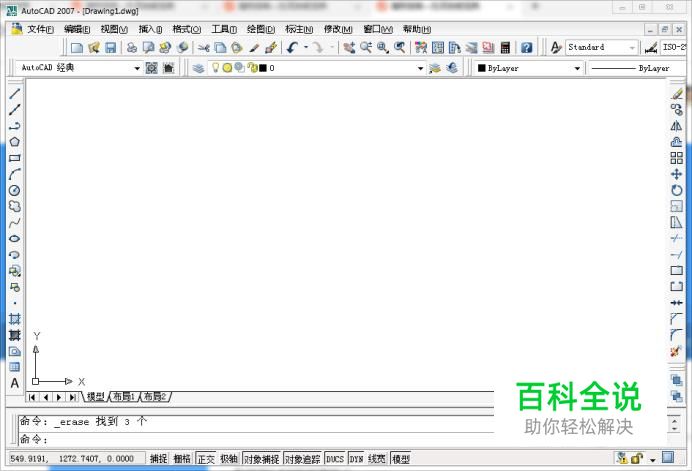Expand the undo history dropdown arrow
This screenshot has height=471, width=692.
[306, 47]
